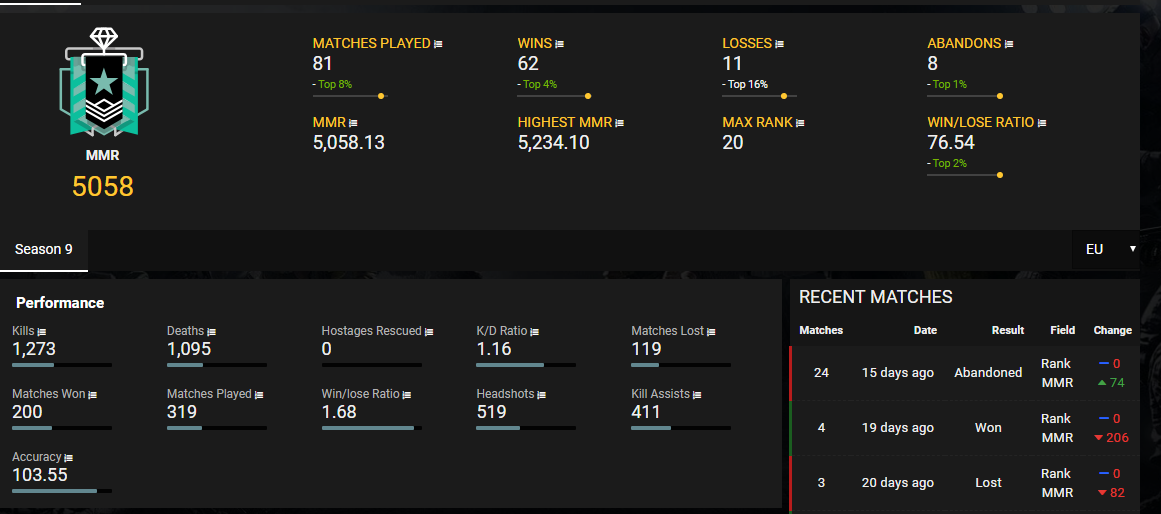
Task: Click the 'Top 8%' text under Matches Played
Action: [335, 84]
